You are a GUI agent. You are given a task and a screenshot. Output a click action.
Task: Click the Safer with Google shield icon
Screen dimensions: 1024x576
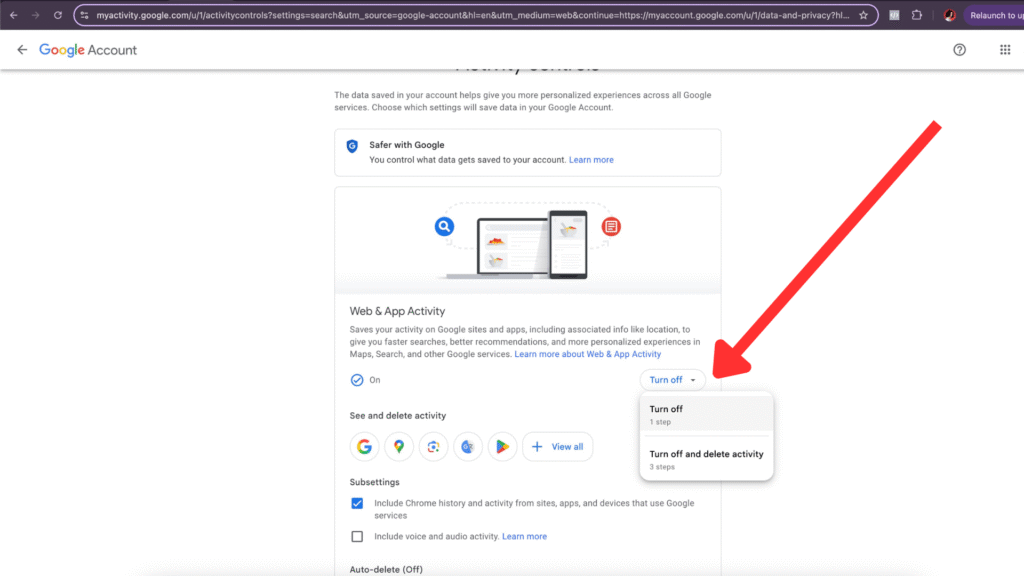click(352, 146)
